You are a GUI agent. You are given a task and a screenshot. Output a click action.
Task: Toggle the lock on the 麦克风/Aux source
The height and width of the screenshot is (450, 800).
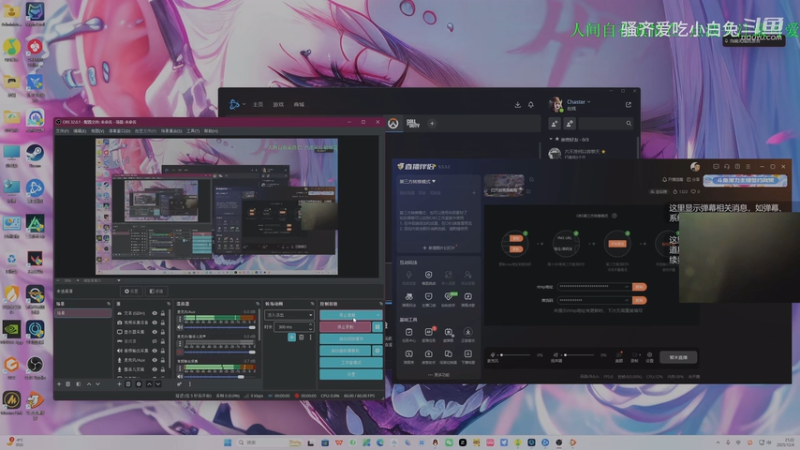[x=163, y=360]
